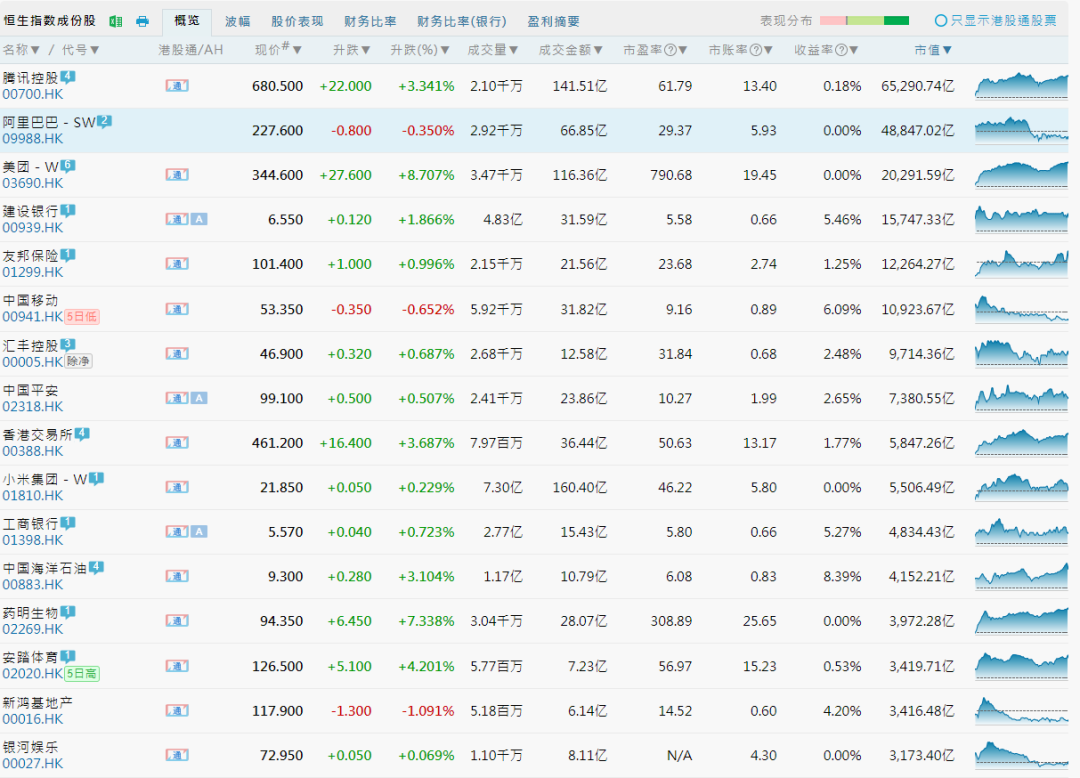This screenshot has height=778, width=1080.
Task: Click the 港股通 icon in the 腾讯控股 row
Action: tap(177, 86)
